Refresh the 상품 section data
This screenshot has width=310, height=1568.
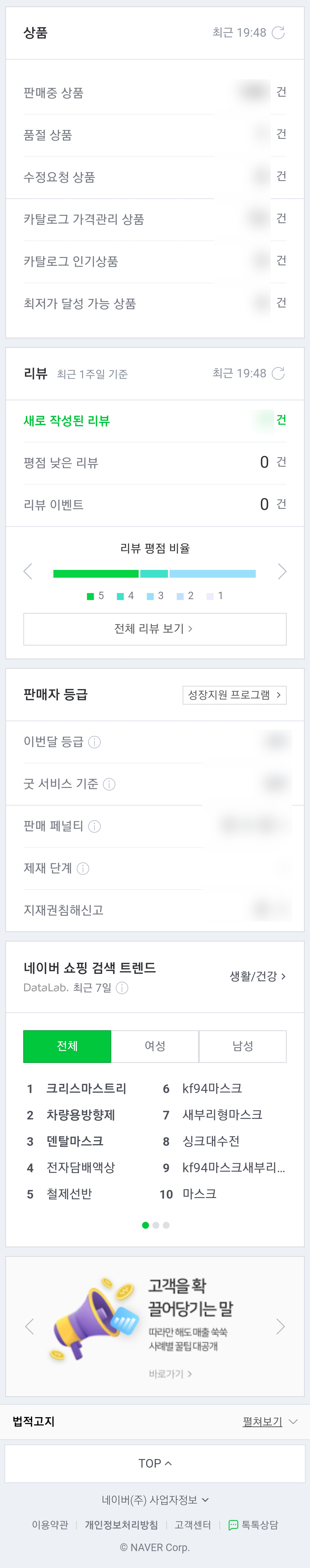point(278,33)
